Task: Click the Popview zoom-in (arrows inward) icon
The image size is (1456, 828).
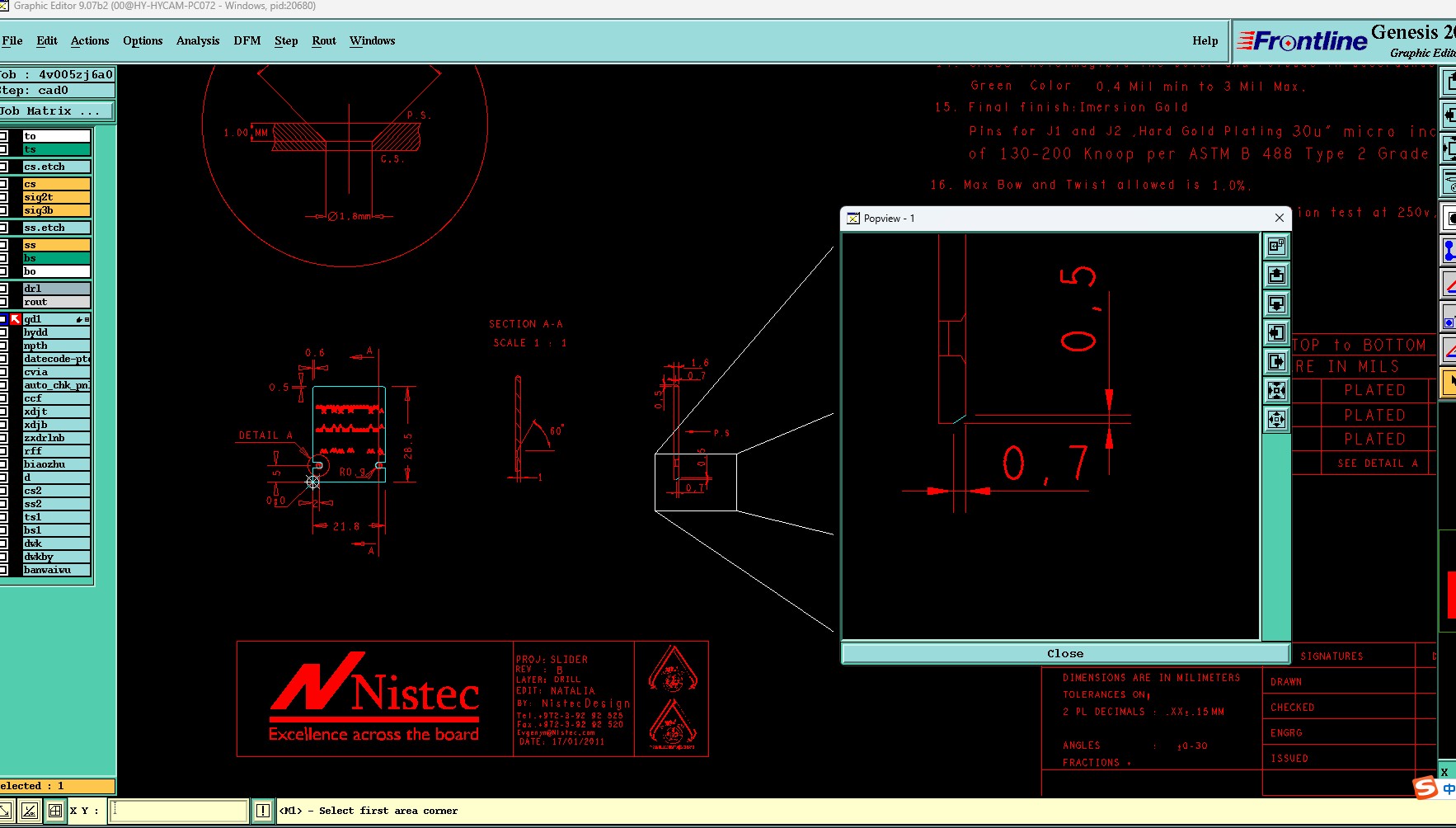Action: click(x=1276, y=390)
